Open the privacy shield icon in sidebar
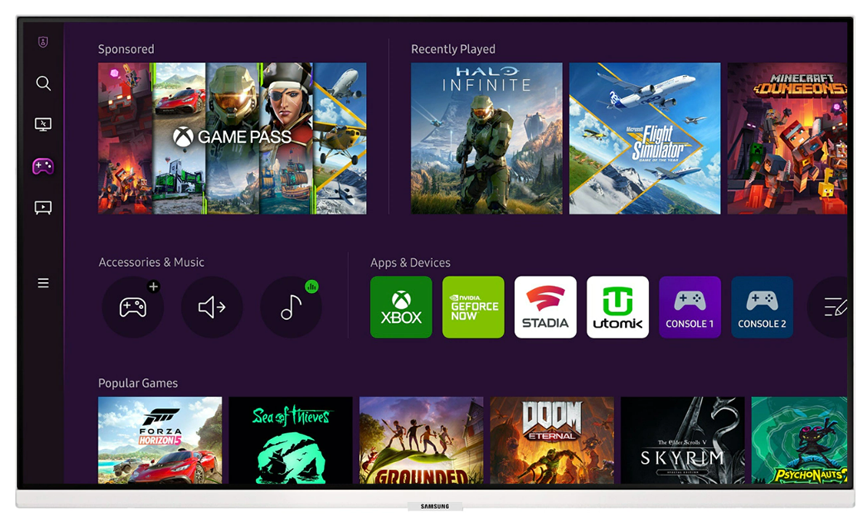865x524 pixels. pos(43,42)
